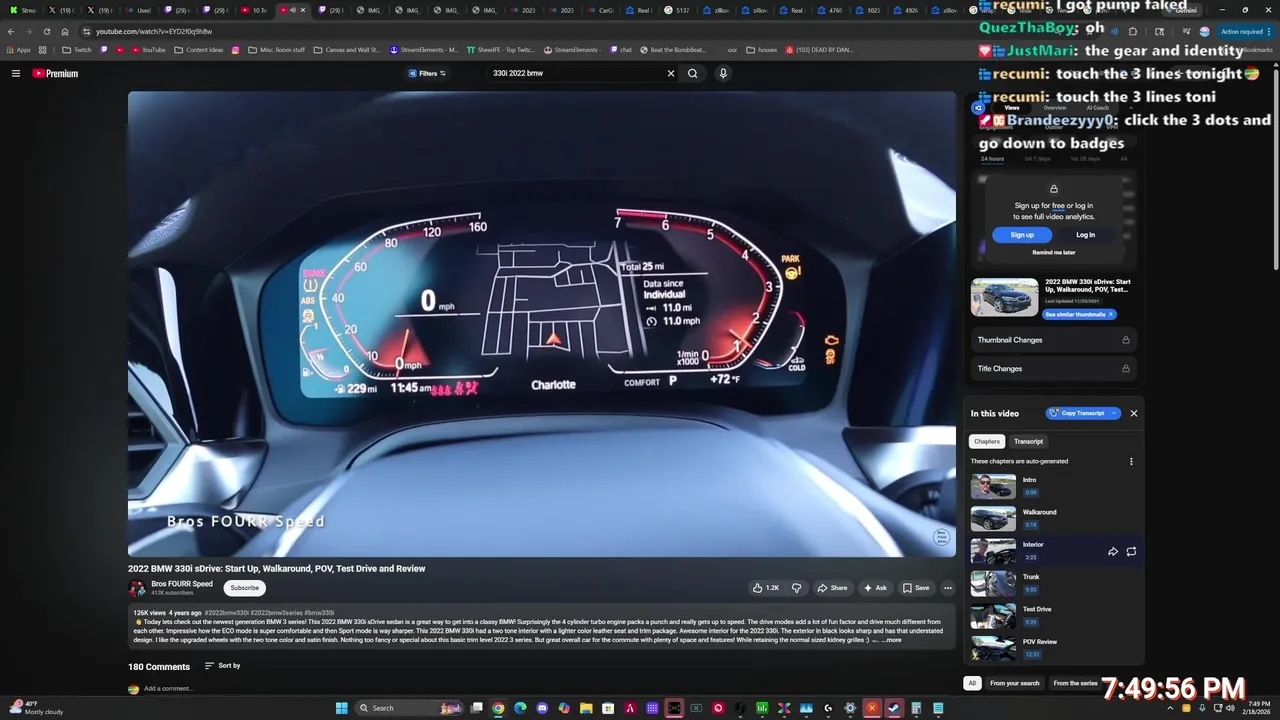Open the BMW thumbnail in the analytics card
Image resolution: width=1280 pixels, height=720 pixels.
1004,297
